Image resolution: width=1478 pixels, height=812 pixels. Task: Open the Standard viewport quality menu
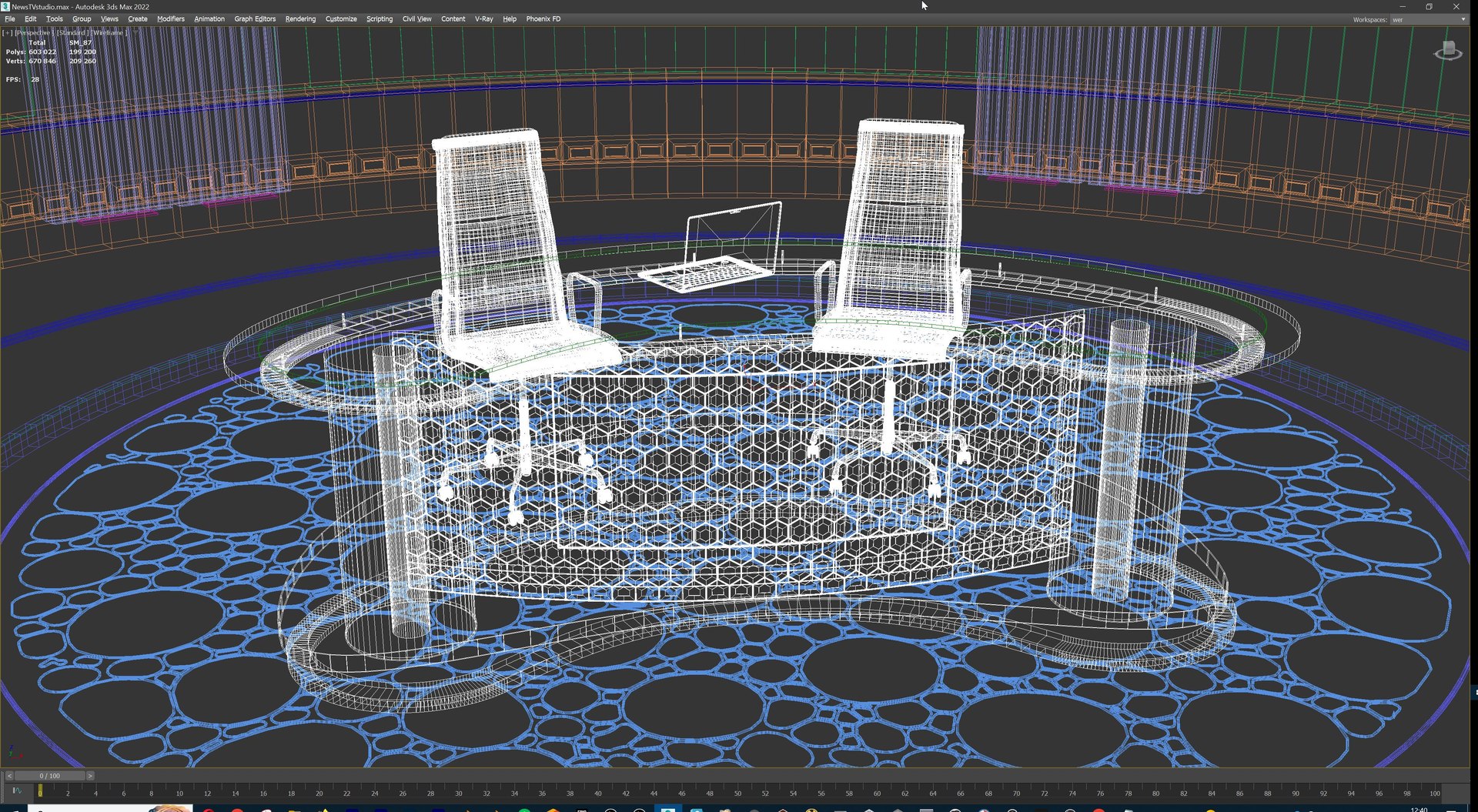tap(72, 32)
